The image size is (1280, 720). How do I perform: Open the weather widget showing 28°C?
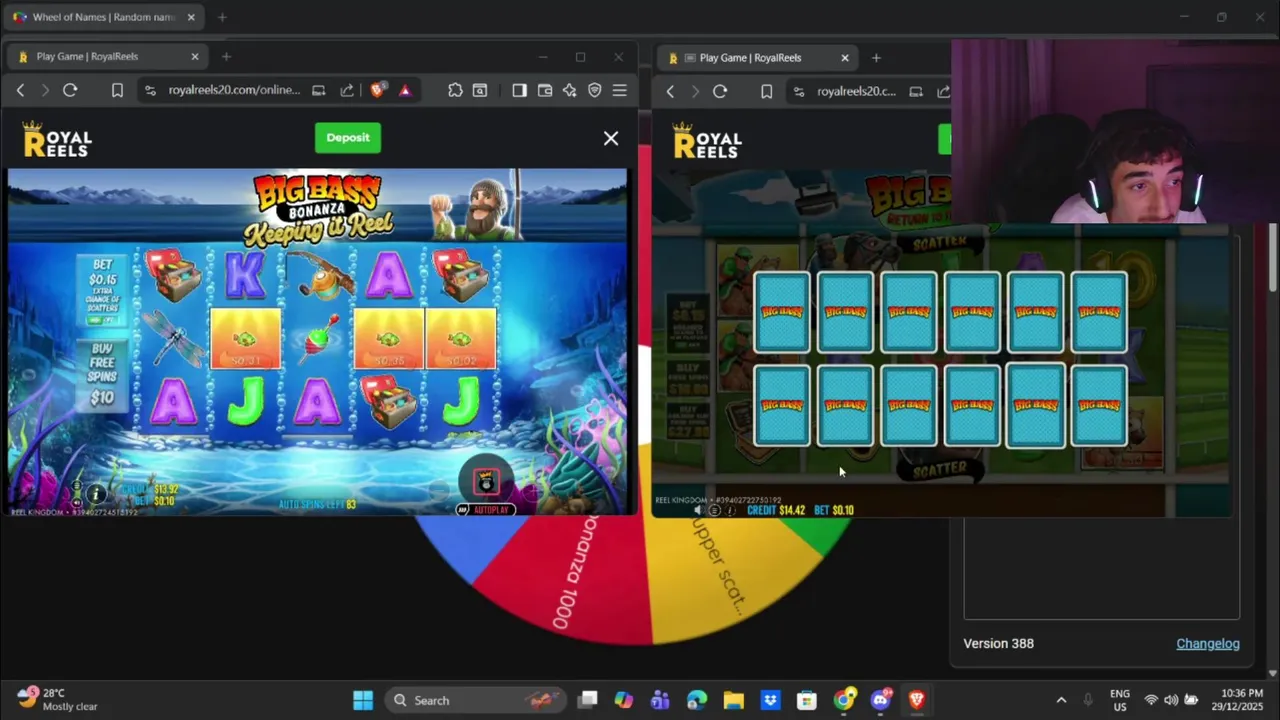pos(57,699)
